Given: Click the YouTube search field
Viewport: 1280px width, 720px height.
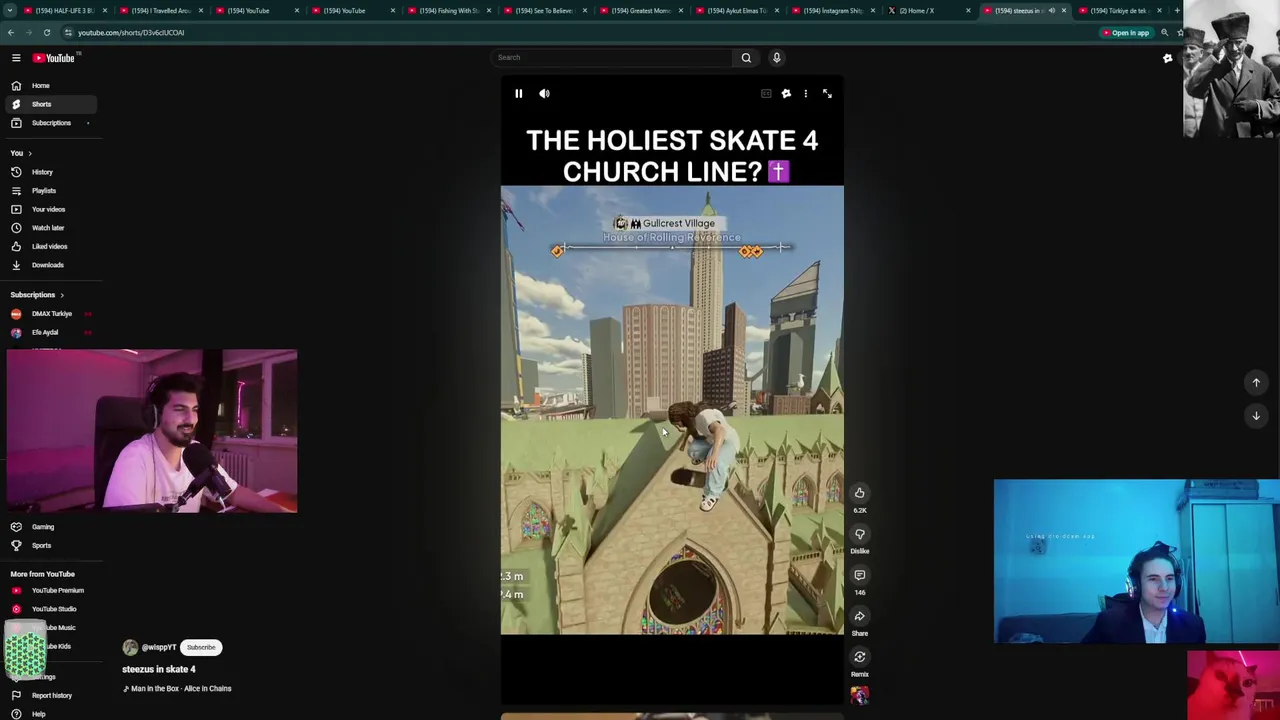Looking at the screenshot, I should click(612, 57).
